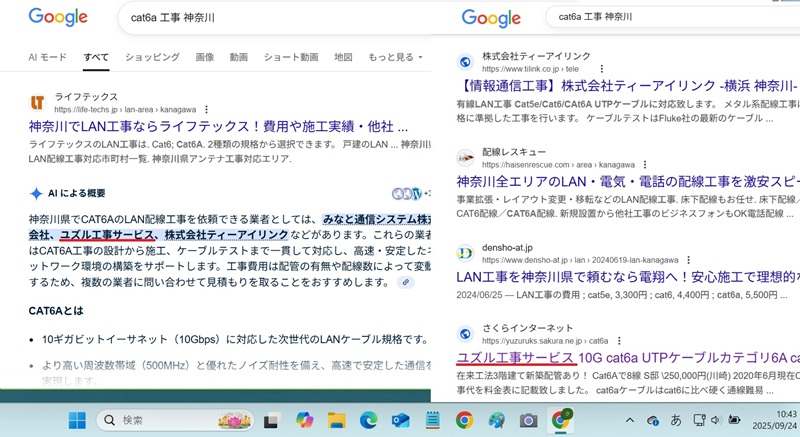
Task: Open more options for the densho-at.jp result
Action: coord(688,260)
